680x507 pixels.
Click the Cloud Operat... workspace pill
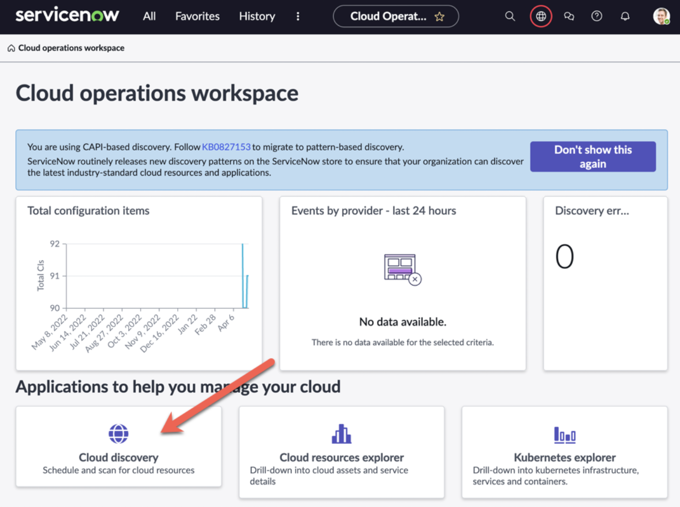tap(396, 16)
